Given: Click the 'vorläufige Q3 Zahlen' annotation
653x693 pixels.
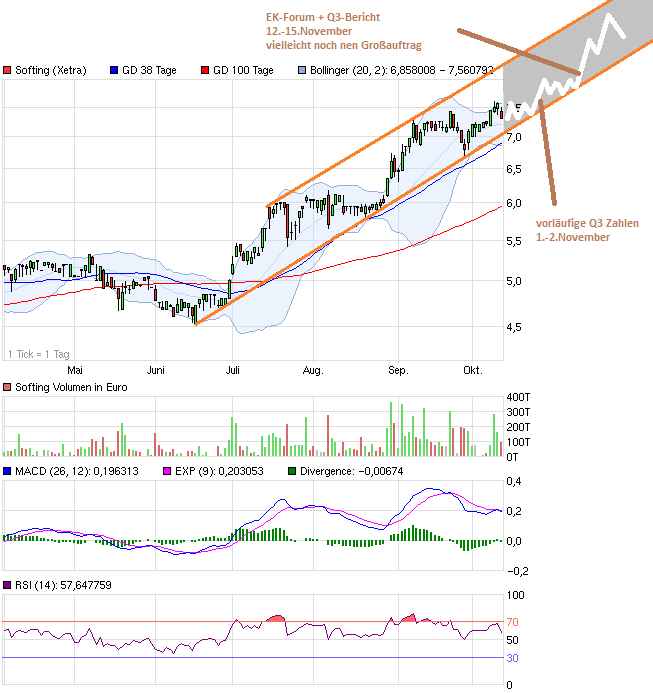Looking at the screenshot, I should [x=587, y=224].
